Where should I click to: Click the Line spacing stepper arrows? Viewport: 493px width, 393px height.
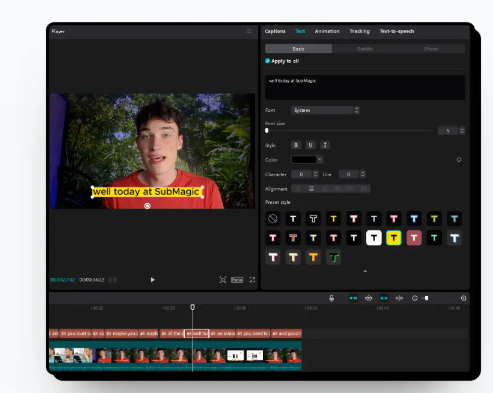[363, 174]
